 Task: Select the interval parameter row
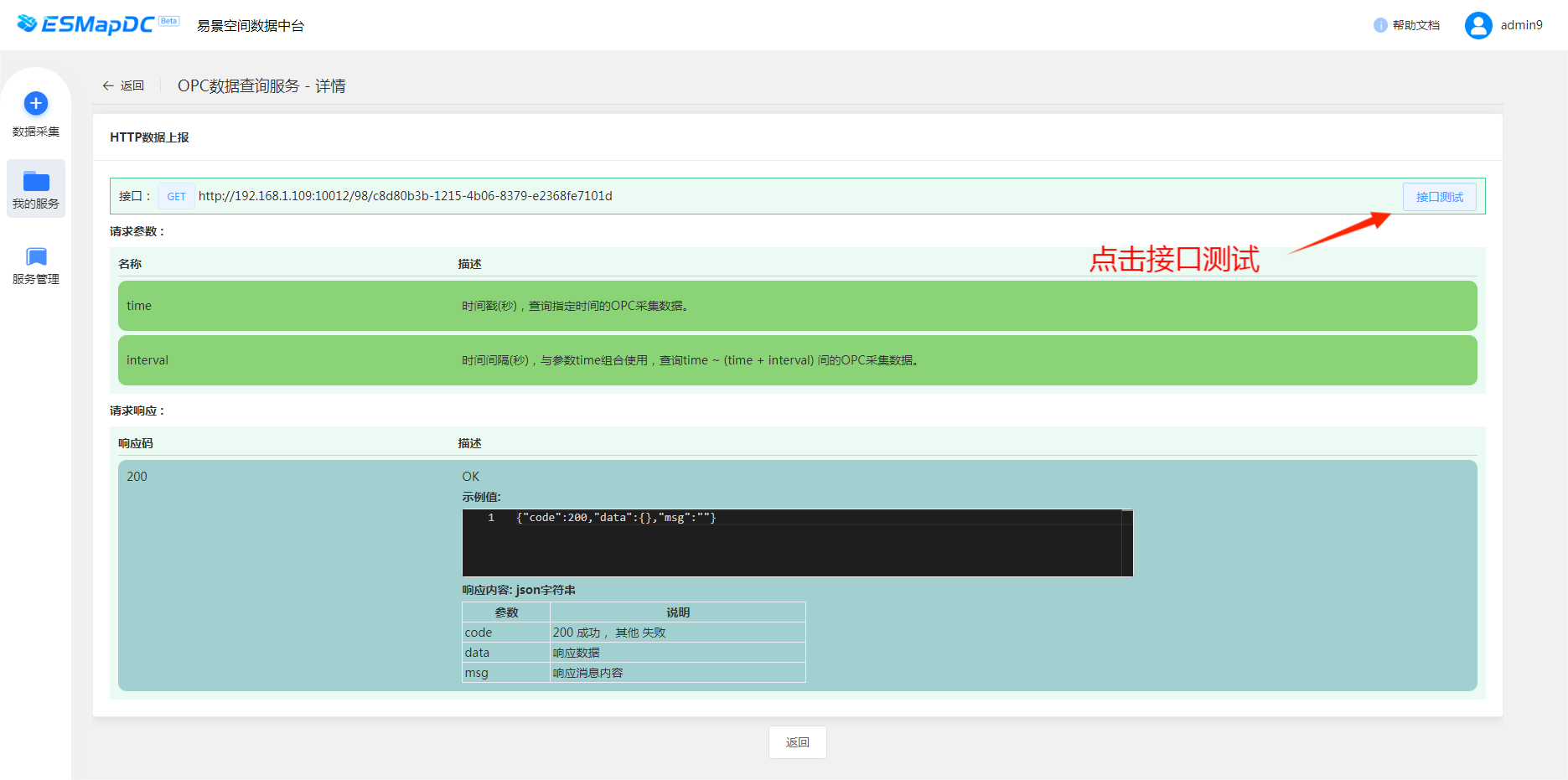(x=798, y=360)
